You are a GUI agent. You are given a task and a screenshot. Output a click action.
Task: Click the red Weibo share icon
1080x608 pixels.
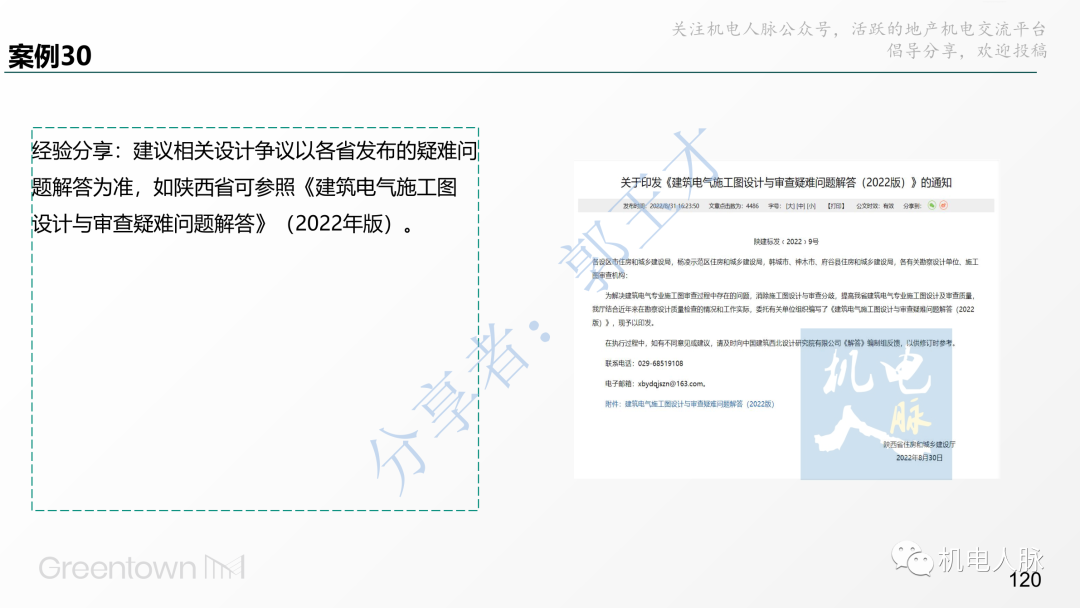[942, 205]
